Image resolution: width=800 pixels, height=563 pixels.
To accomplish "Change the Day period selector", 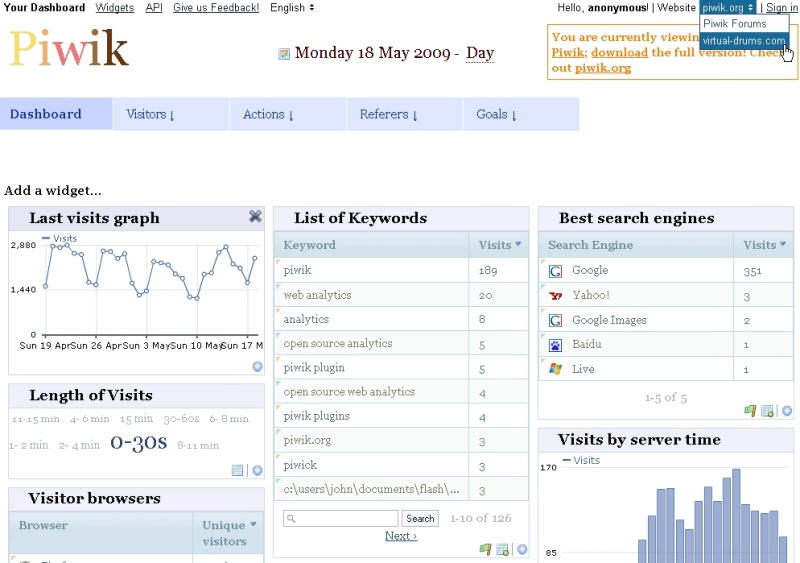I will [480, 53].
